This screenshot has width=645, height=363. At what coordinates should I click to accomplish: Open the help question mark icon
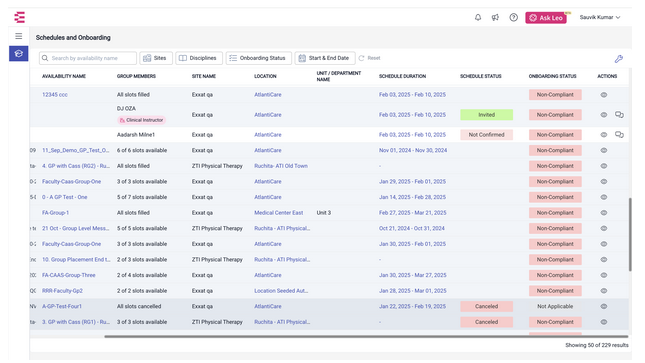tap(513, 17)
